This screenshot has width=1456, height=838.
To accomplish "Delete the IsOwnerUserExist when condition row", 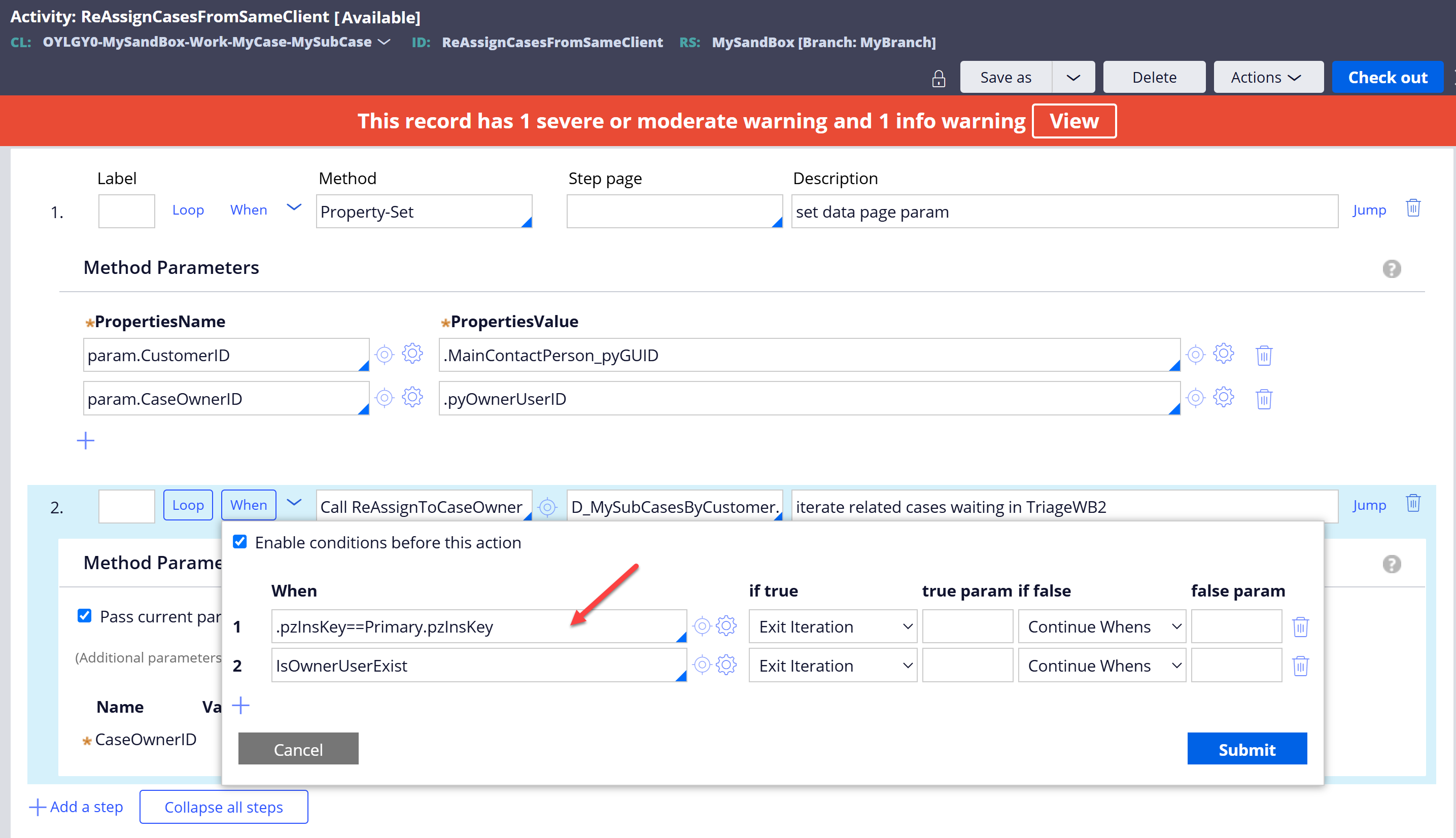I will coord(1300,666).
